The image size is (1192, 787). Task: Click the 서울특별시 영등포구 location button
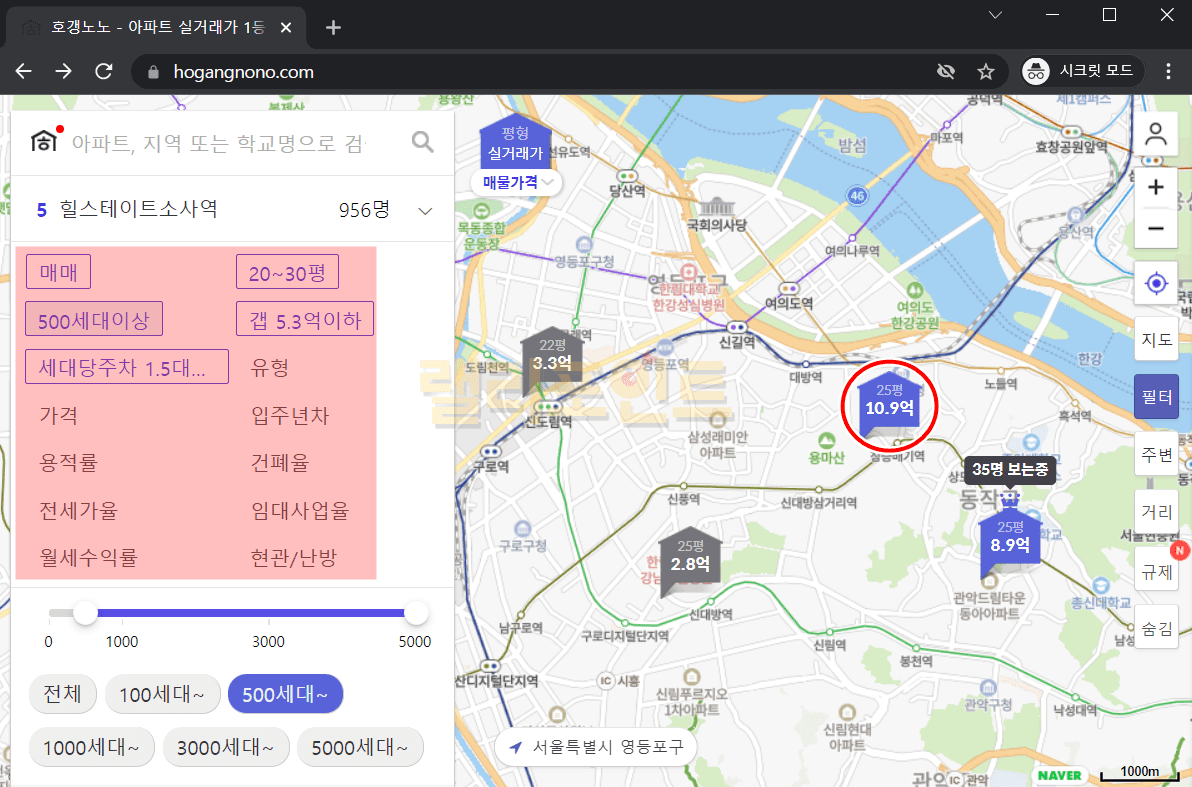click(x=596, y=747)
